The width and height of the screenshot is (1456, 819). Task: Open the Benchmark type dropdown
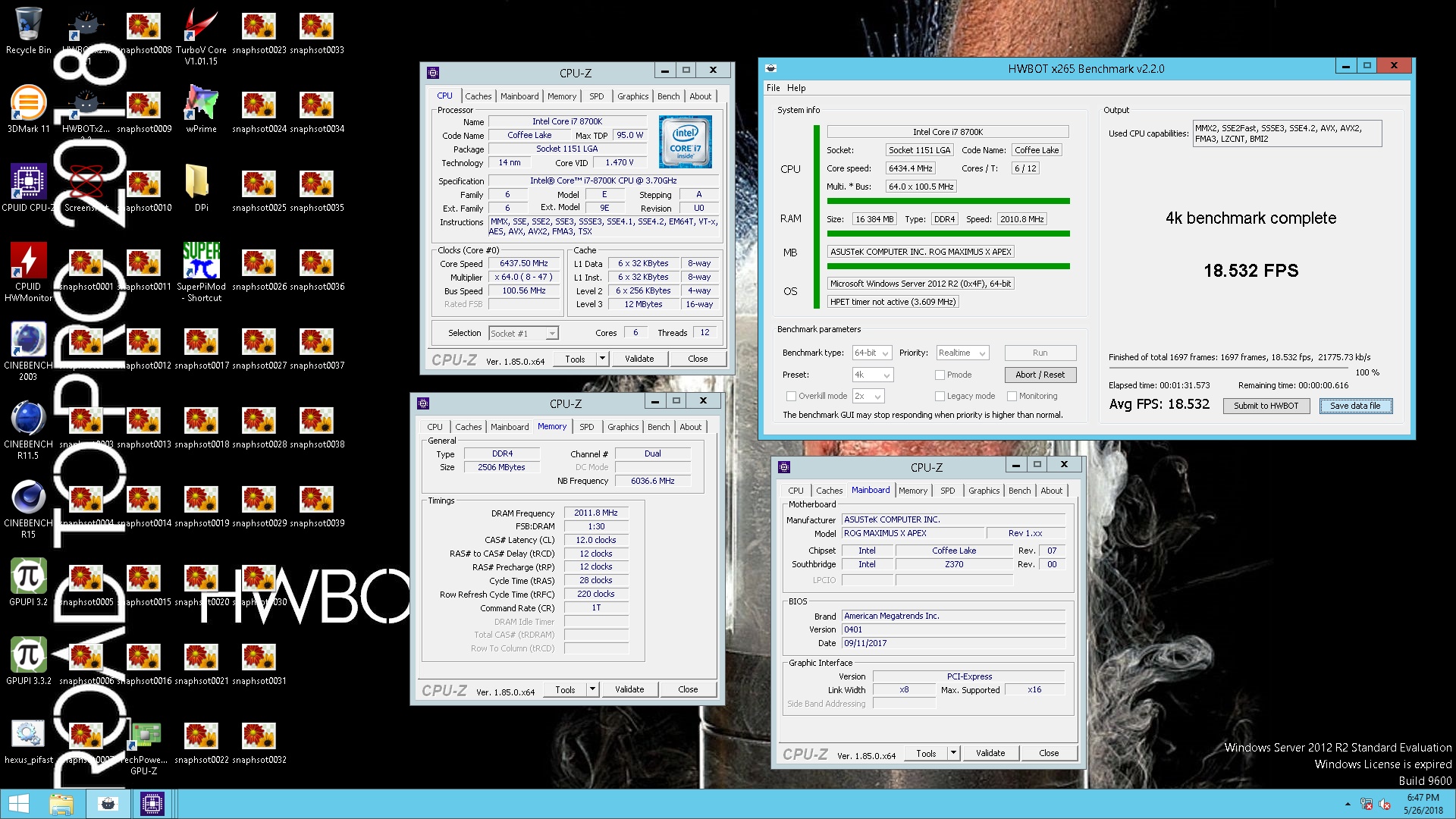[x=872, y=353]
